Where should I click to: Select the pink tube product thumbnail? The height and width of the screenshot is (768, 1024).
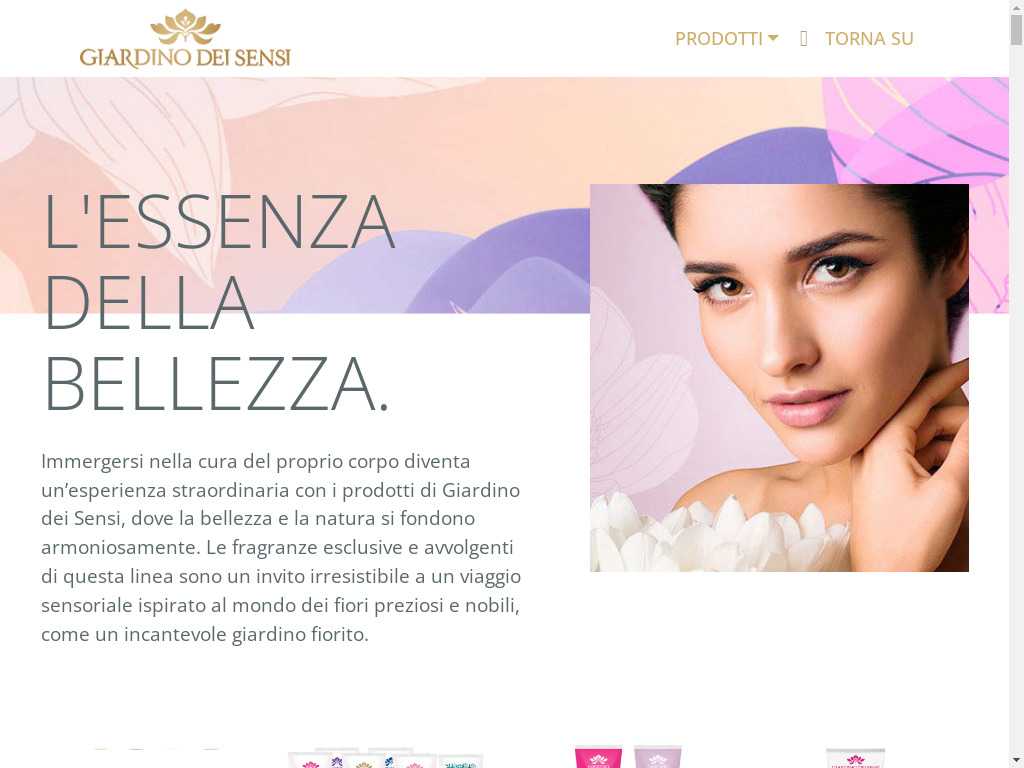(598, 758)
